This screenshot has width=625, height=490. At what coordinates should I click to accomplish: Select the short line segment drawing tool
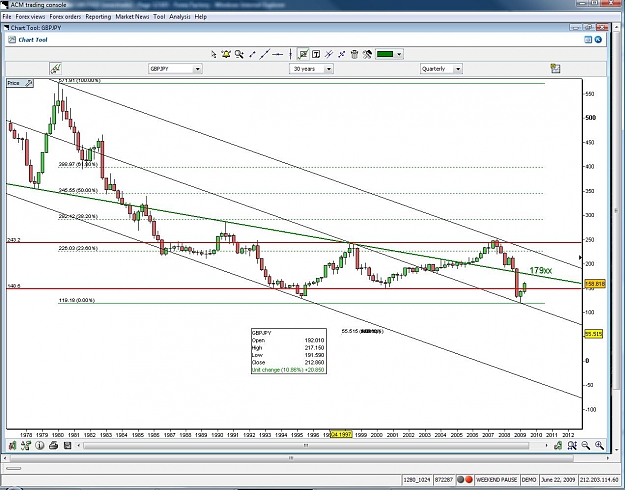click(252, 54)
